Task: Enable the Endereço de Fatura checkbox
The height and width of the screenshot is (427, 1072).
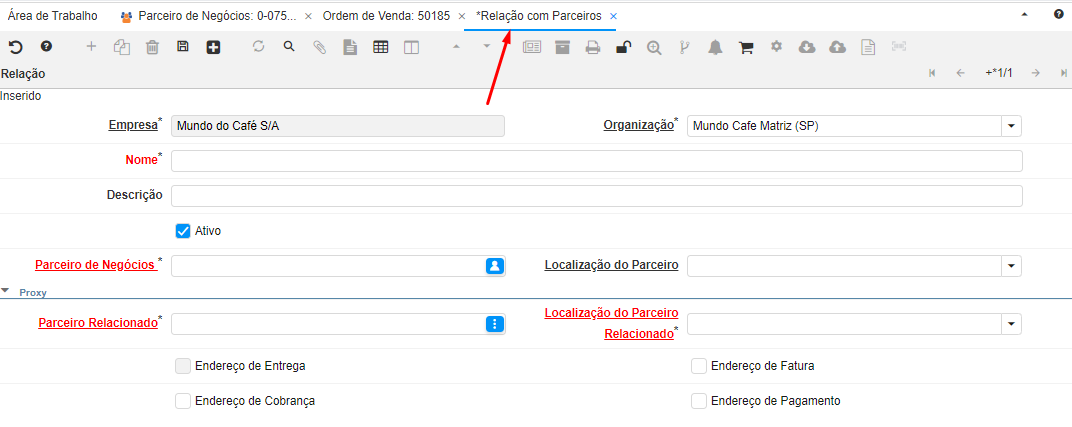Action: [x=699, y=366]
